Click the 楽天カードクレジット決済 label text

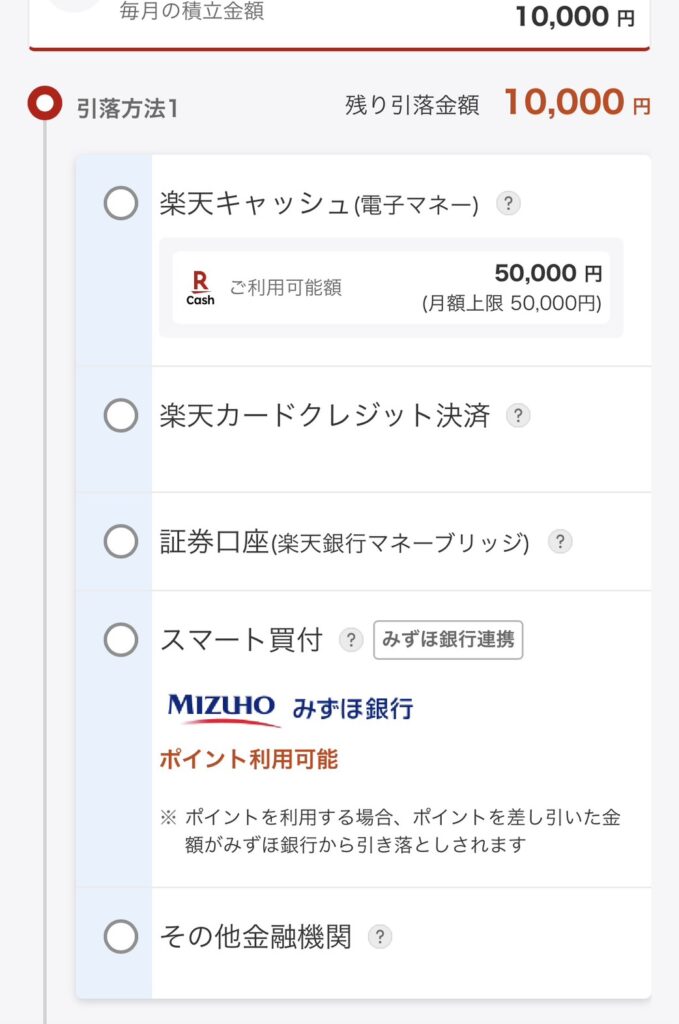tap(325, 415)
